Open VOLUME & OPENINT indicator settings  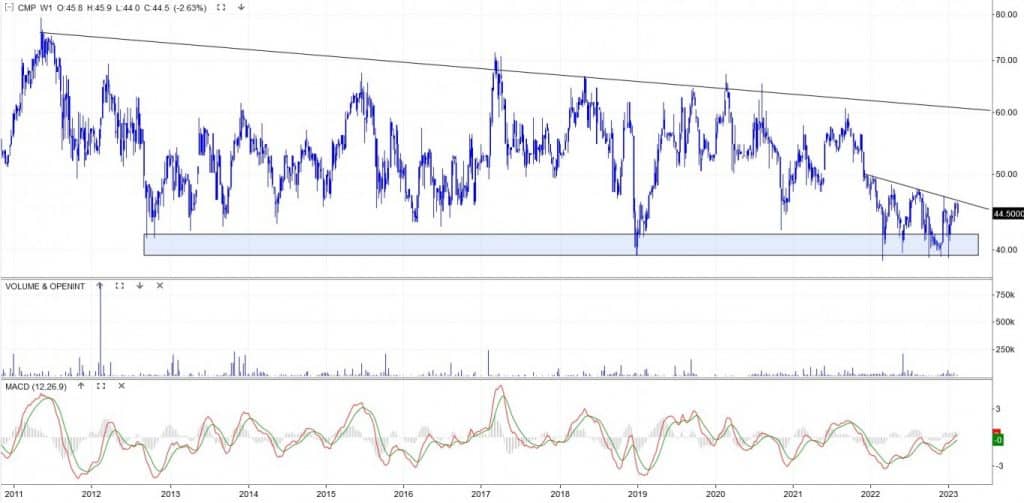(x=46, y=285)
